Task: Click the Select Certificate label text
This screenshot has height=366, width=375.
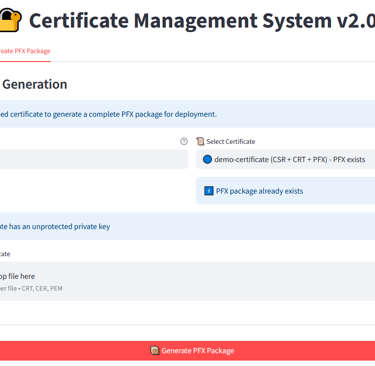Action: (231, 141)
